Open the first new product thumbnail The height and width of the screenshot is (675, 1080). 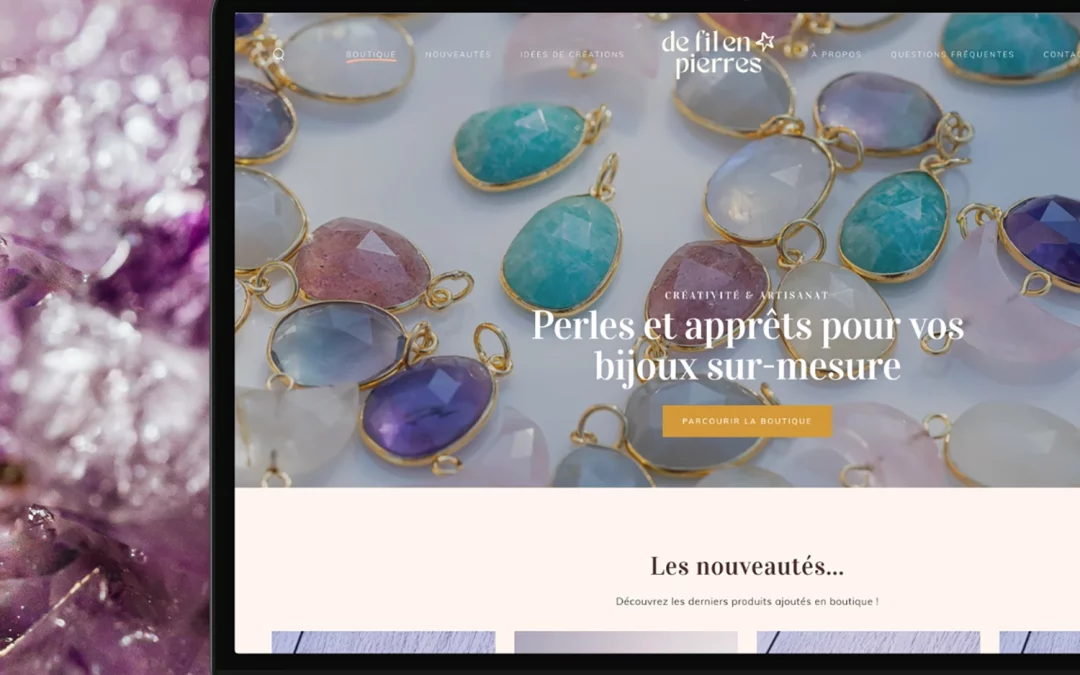(x=383, y=642)
